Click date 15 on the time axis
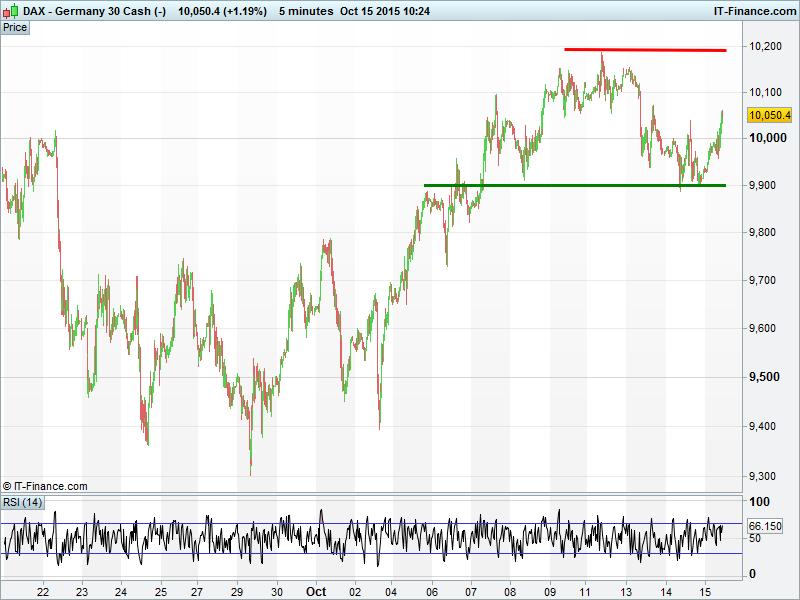 (x=704, y=591)
